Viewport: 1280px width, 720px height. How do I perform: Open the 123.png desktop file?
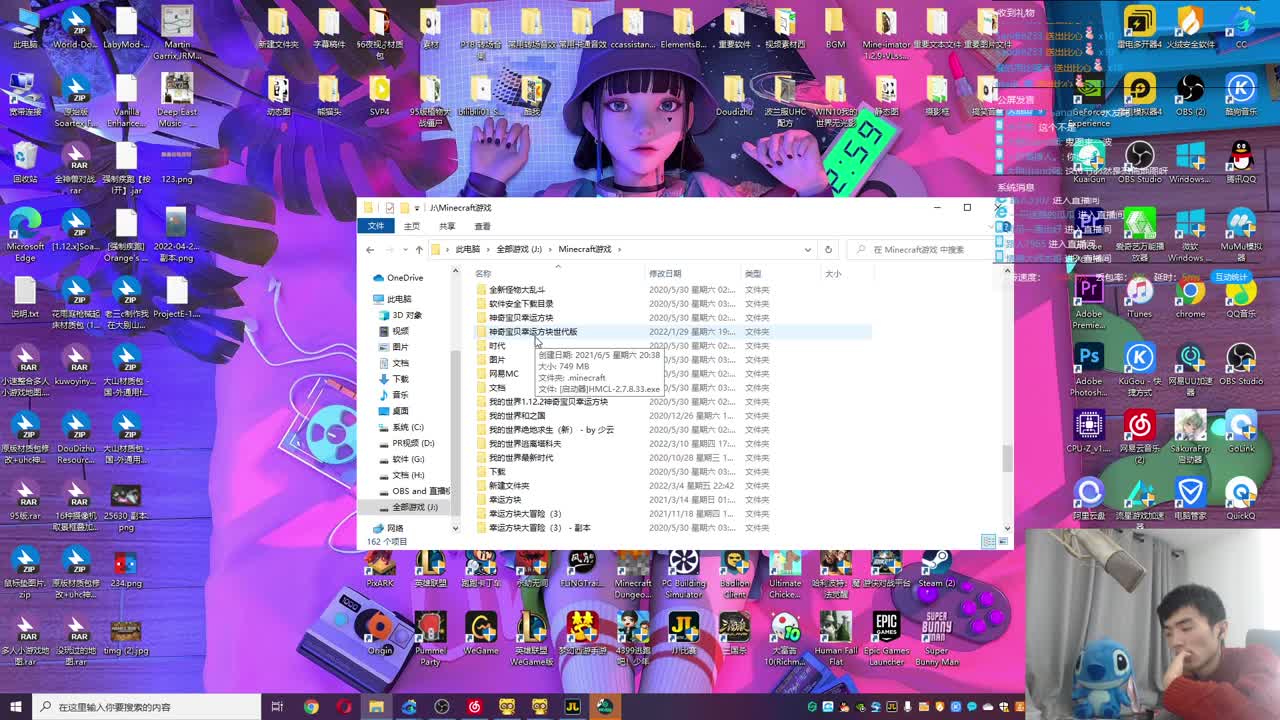pos(176,164)
